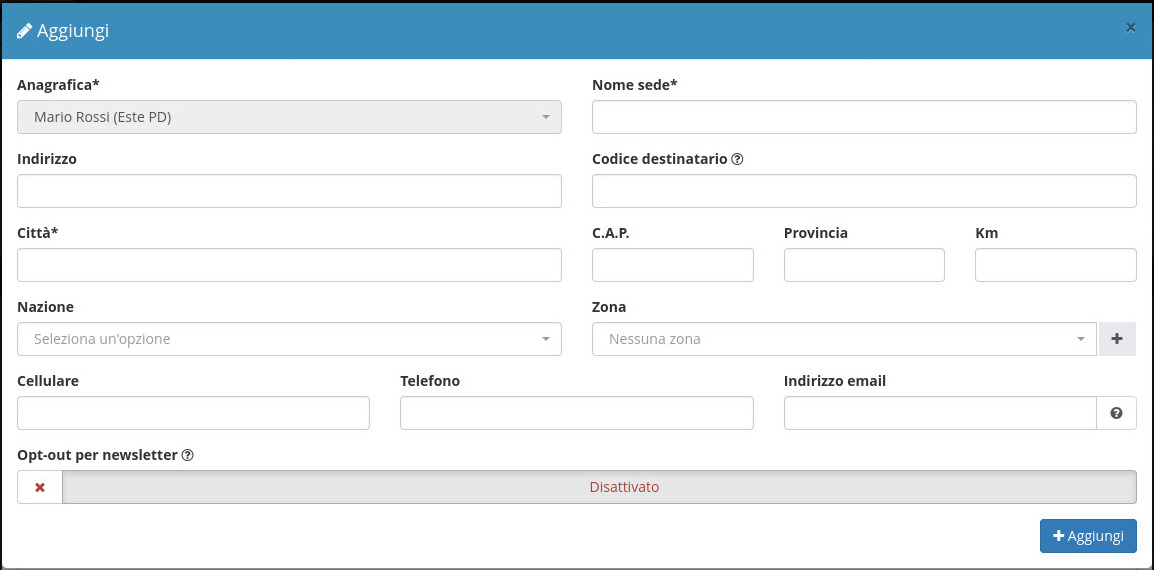Click into the Indirizzo text field

click(289, 191)
